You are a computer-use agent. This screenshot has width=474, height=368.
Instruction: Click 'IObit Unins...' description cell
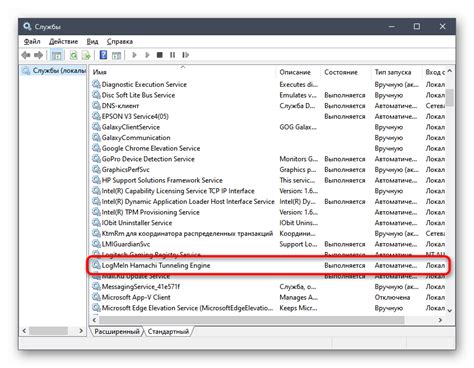(x=298, y=223)
